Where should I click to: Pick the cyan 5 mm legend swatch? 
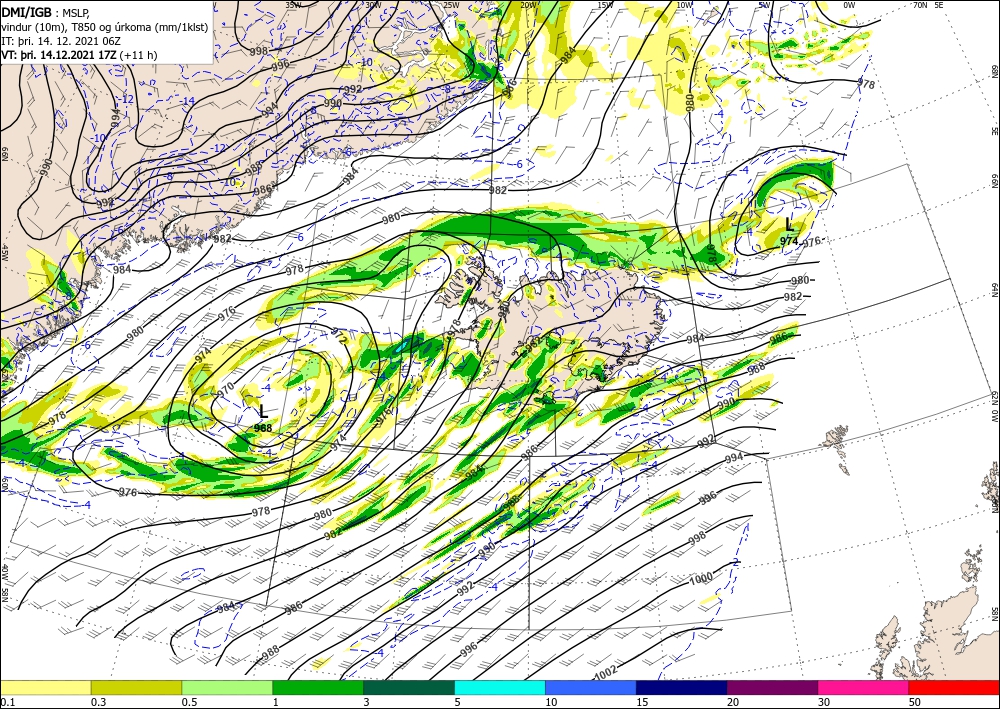(500, 687)
